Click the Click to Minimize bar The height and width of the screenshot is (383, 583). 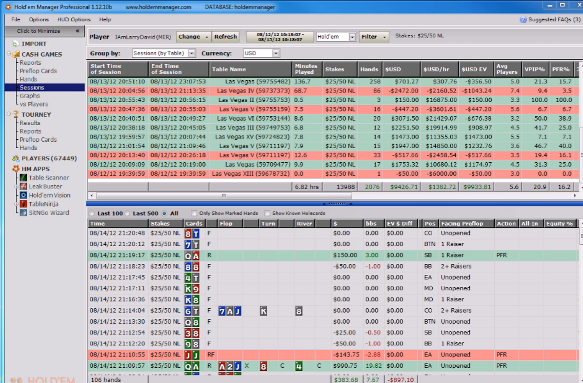pyautogui.click(x=45, y=31)
